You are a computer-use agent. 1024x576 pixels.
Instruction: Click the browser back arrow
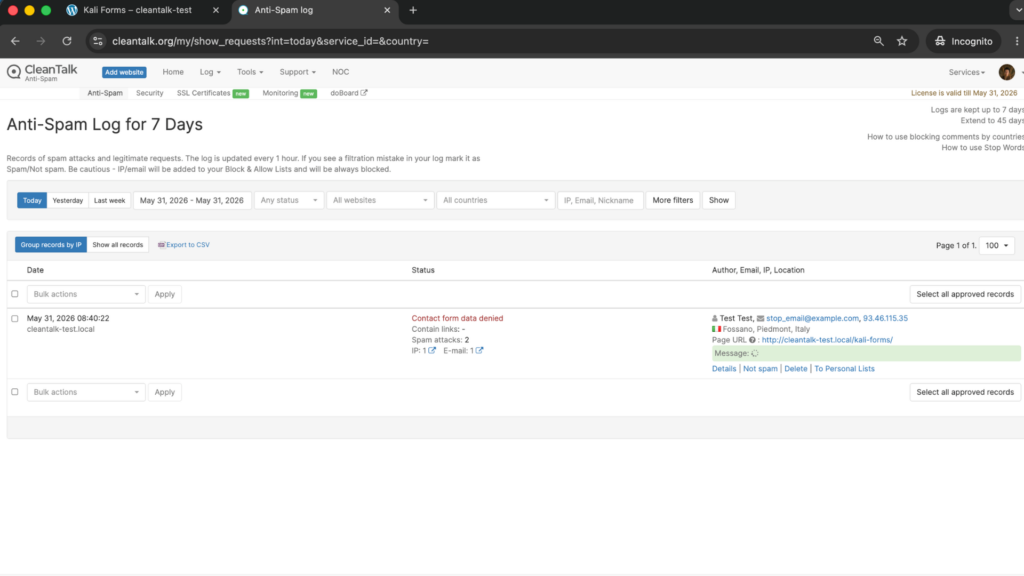[15, 41]
